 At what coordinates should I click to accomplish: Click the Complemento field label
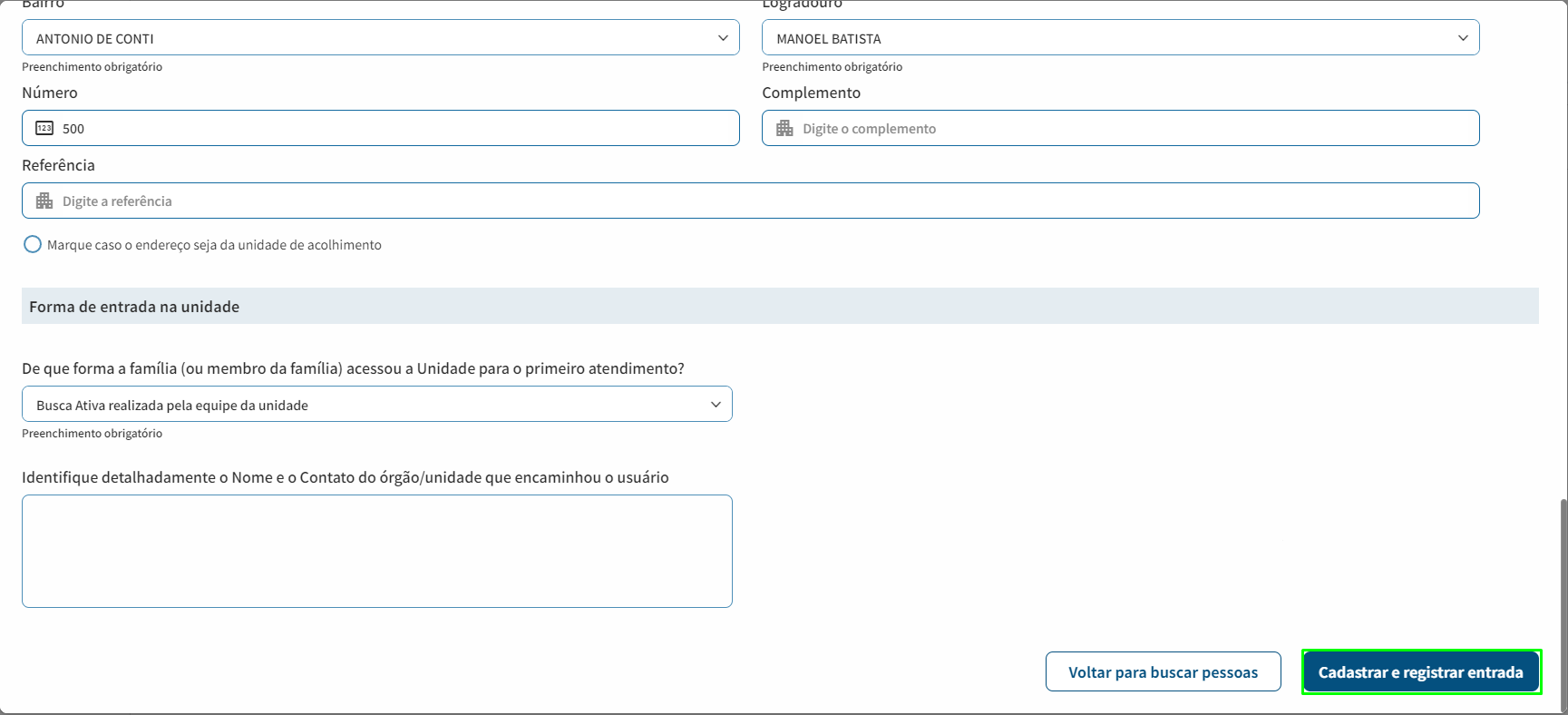[811, 93]
